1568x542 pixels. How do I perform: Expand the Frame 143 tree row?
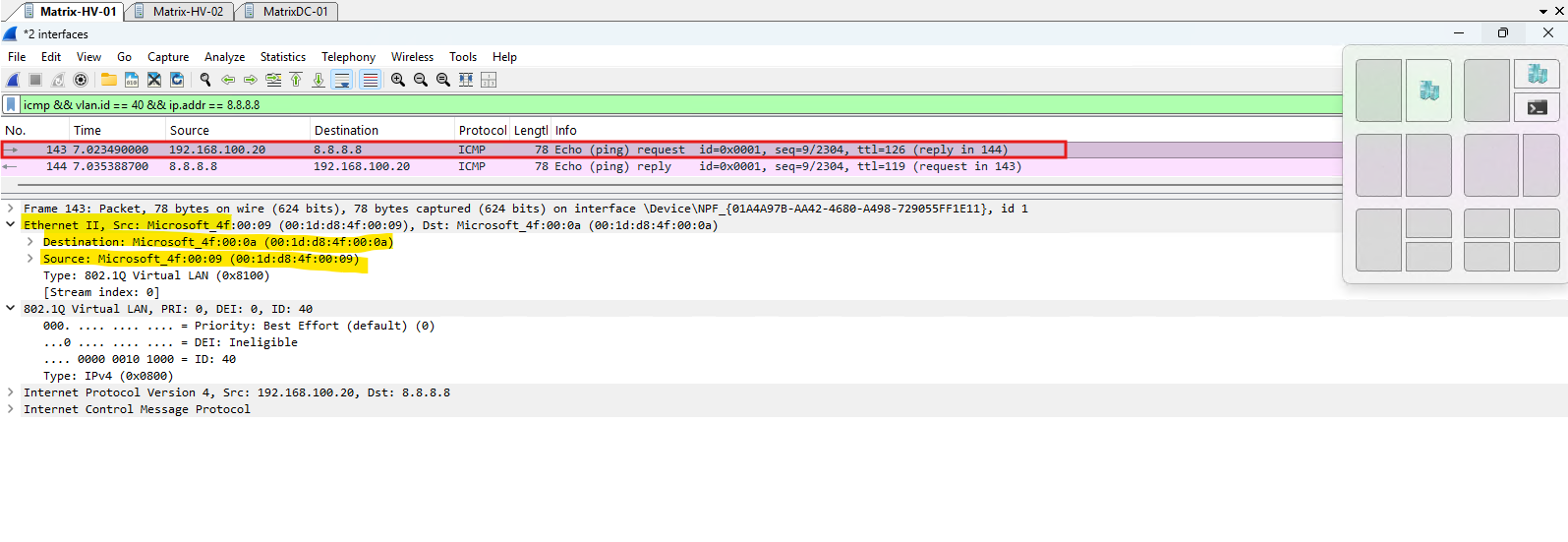[x=10, y=209]
